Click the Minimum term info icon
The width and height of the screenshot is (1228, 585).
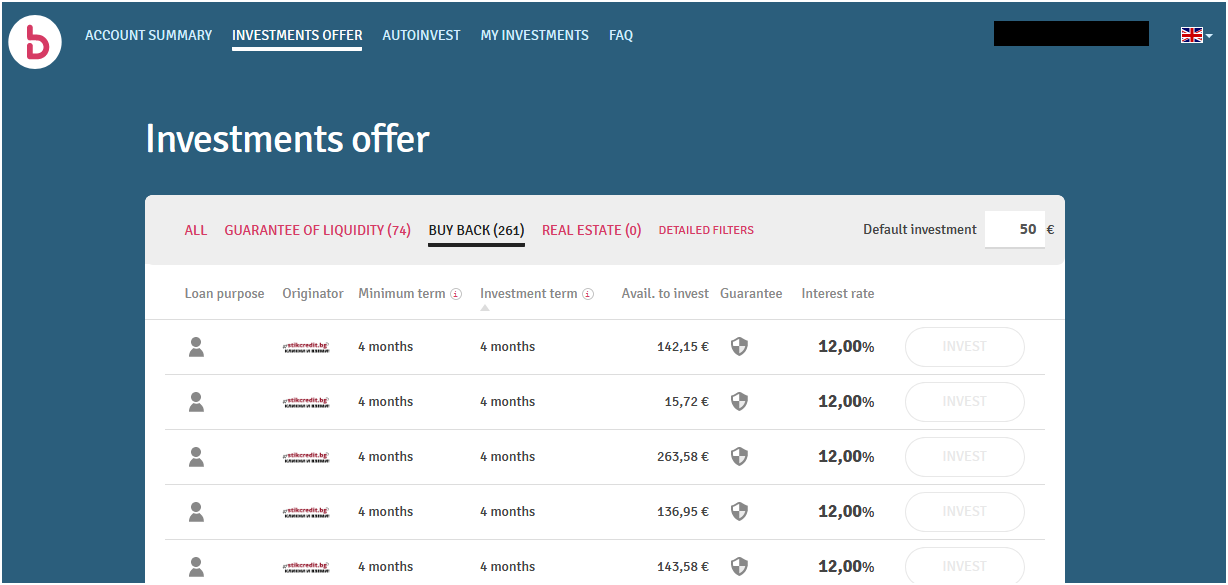[x=456, y=294]
